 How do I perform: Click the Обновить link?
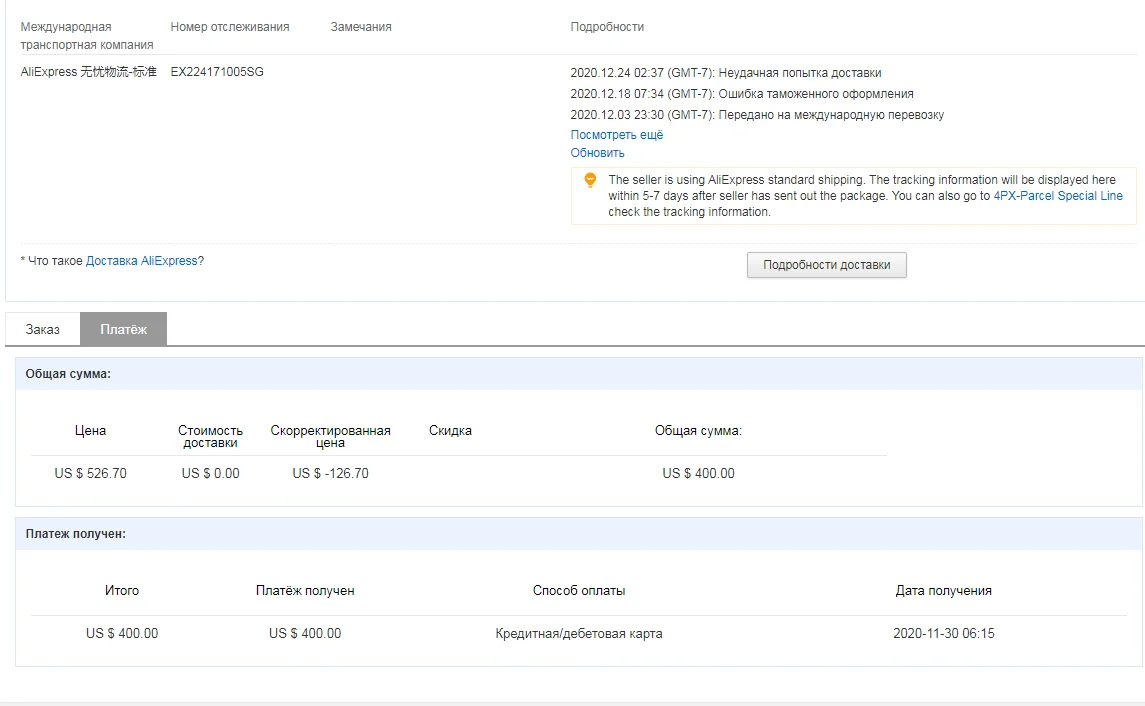pos(597,153)
